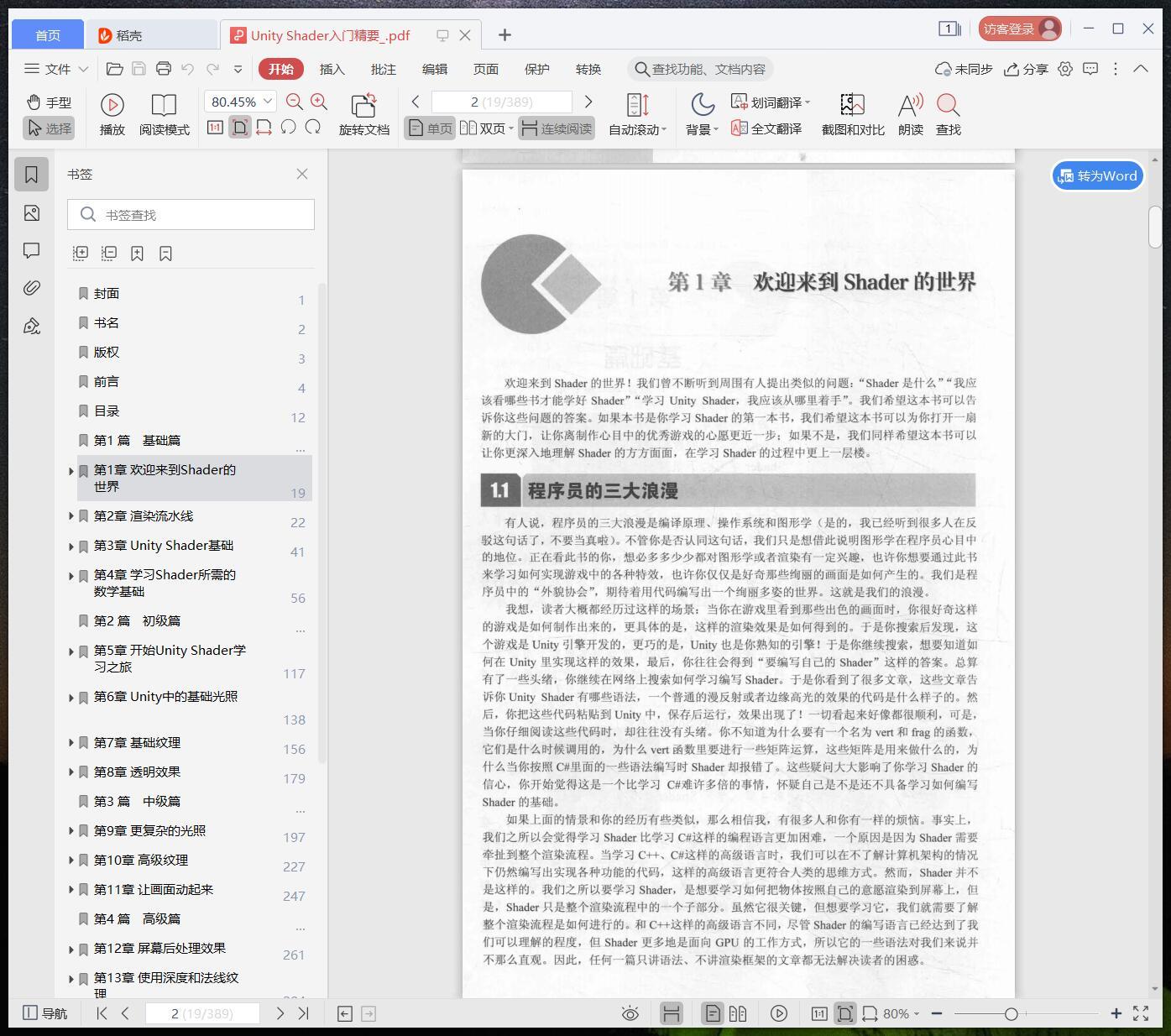Screen dimensions: 1171x1036
Task: Activate the Select tool
Action: pos(49,128)
